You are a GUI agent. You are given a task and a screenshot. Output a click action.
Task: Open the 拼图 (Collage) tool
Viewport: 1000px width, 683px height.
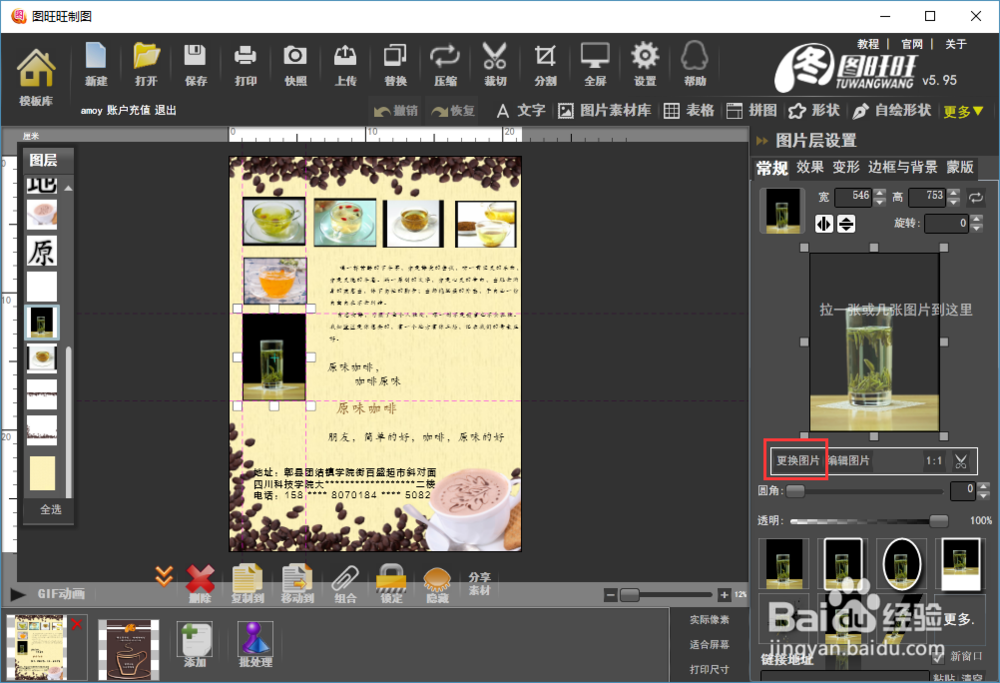point(751,111)
